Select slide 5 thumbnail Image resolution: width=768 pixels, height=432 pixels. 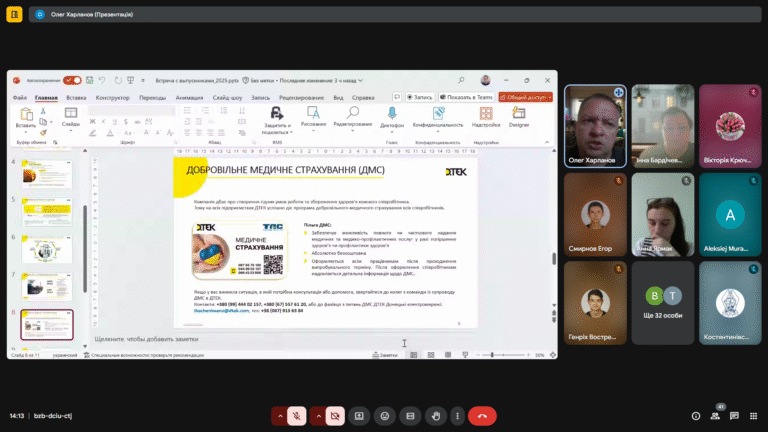click(47, 212)
